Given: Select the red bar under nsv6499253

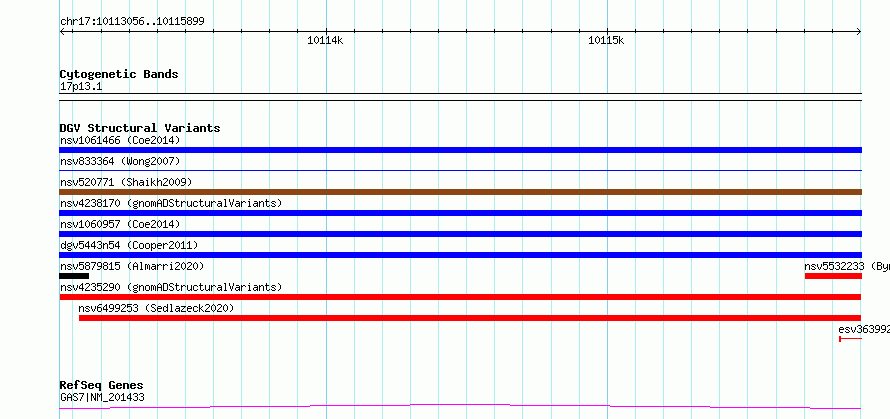Looking at the screenshot, I should pyautogui.click(x=470, y=318).
